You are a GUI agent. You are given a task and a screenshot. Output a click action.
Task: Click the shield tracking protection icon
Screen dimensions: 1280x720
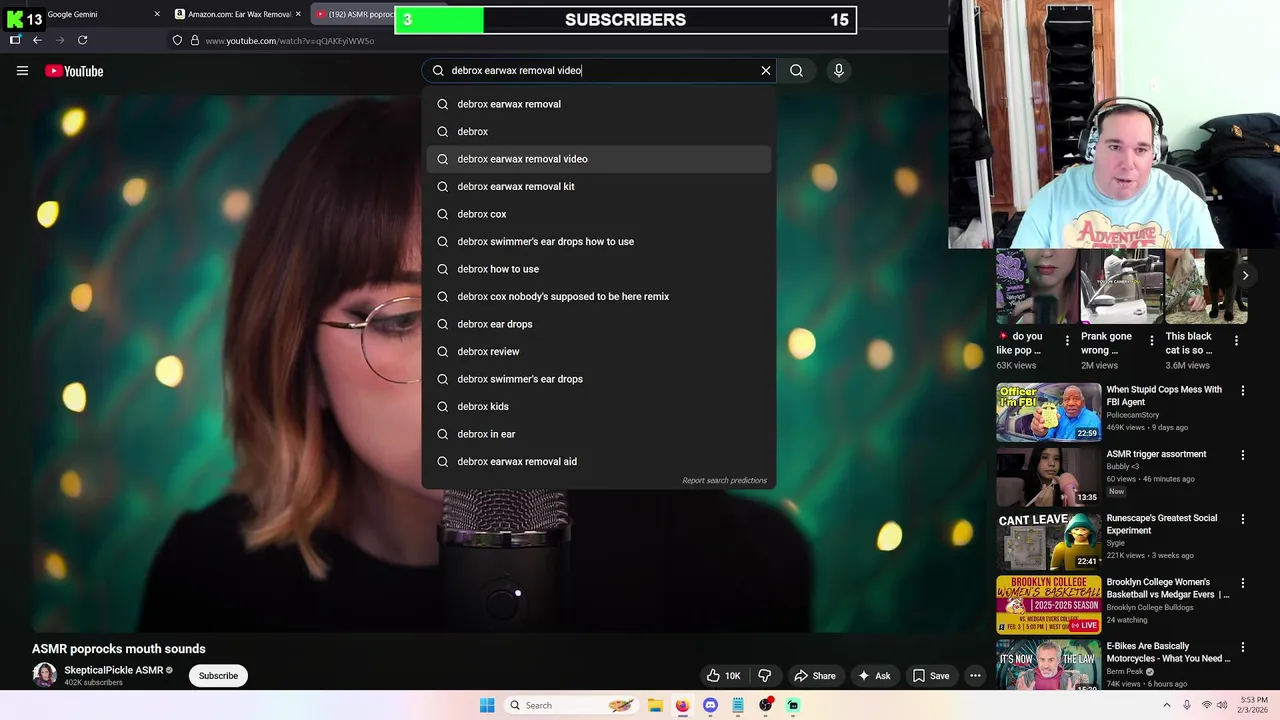[177, 40]
